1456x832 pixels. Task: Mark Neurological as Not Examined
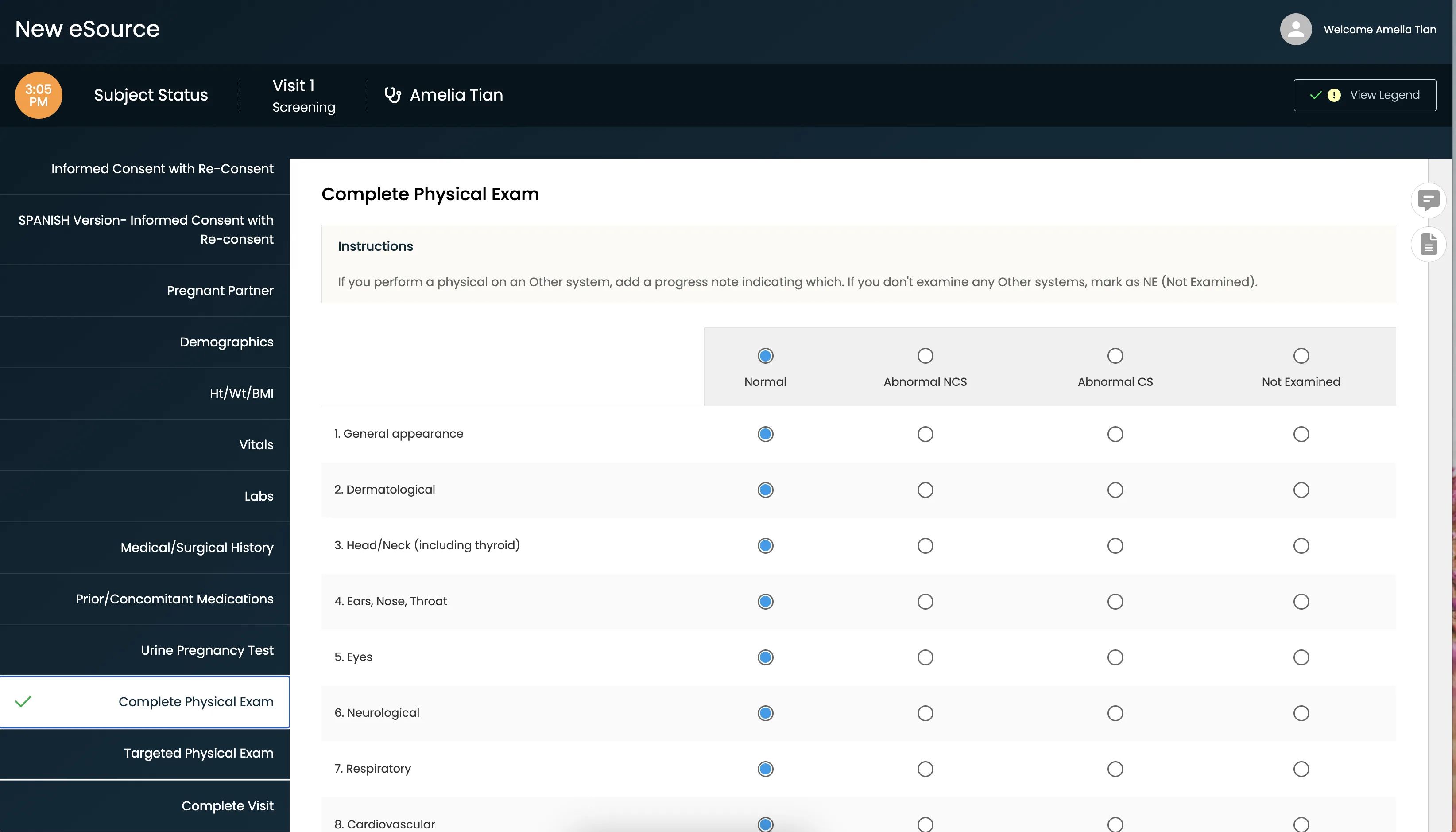click(1301, 713)
